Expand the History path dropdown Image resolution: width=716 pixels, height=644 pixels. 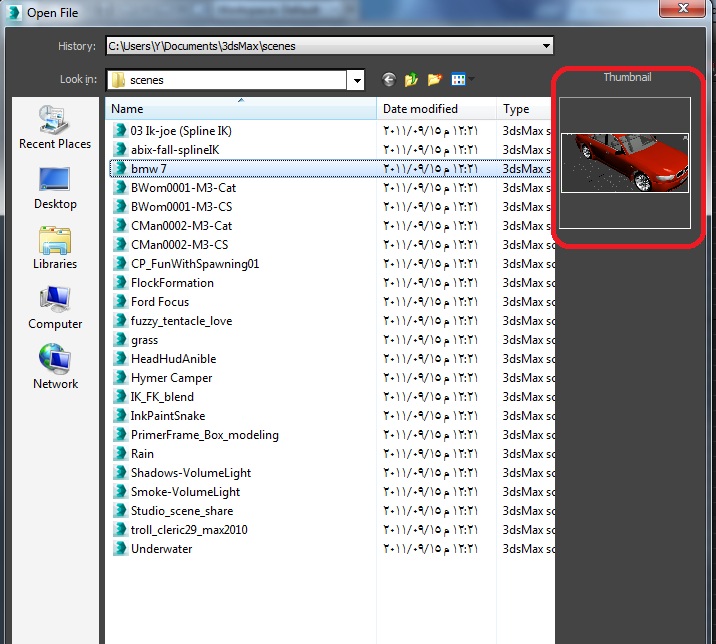546,46
